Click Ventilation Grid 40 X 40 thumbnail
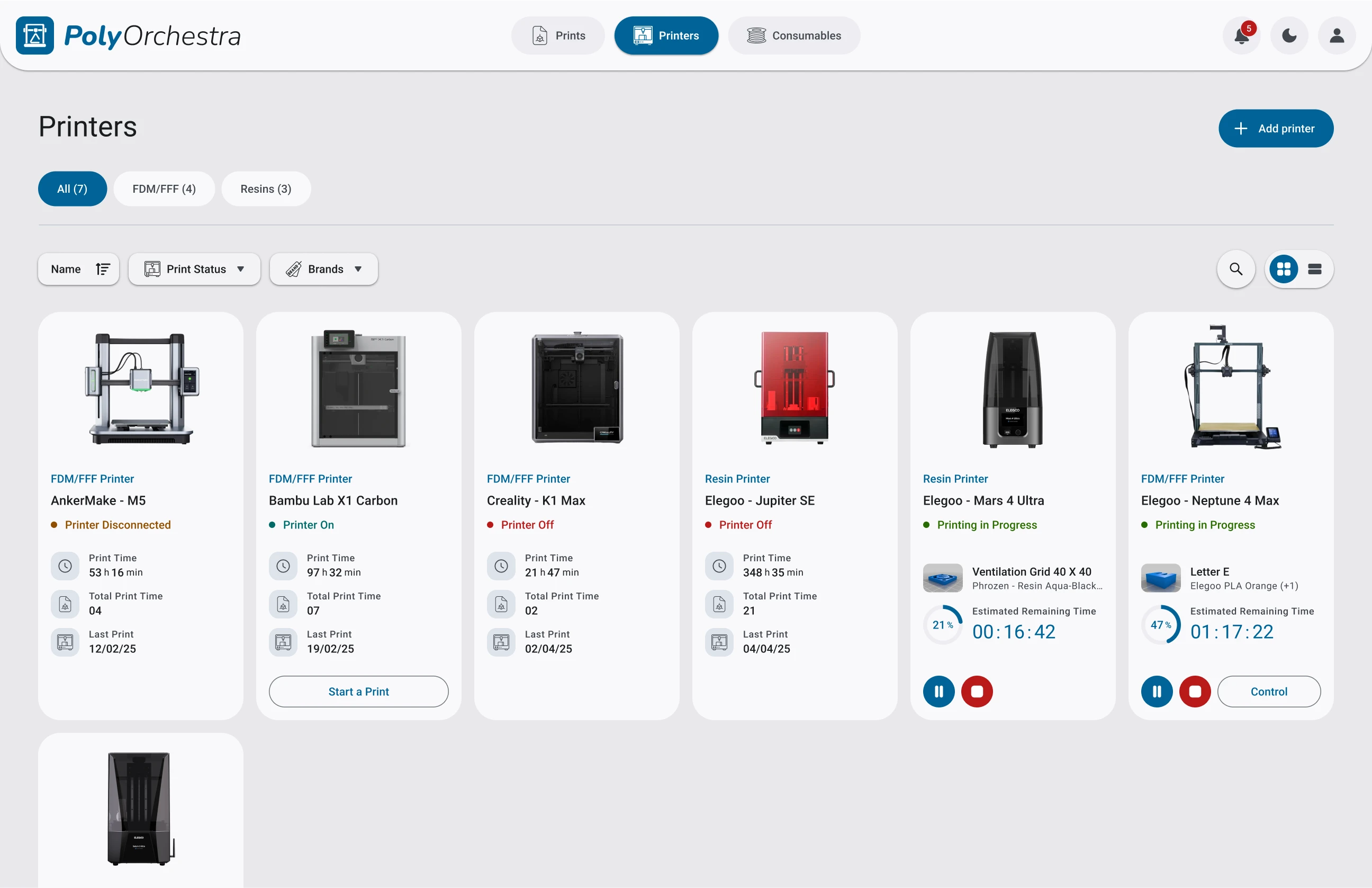1372x888 pixels. [x=942, y=578]
